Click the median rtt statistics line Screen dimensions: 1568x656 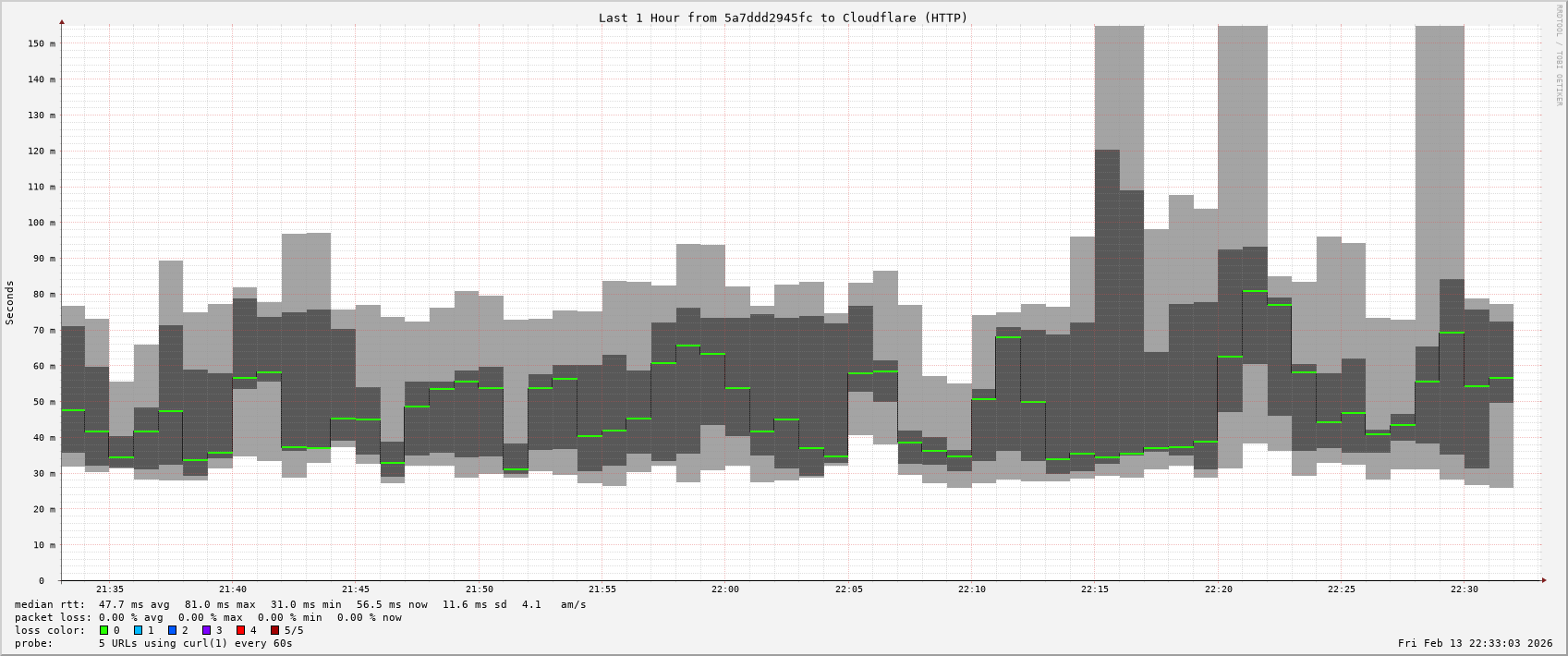(300, 604)
